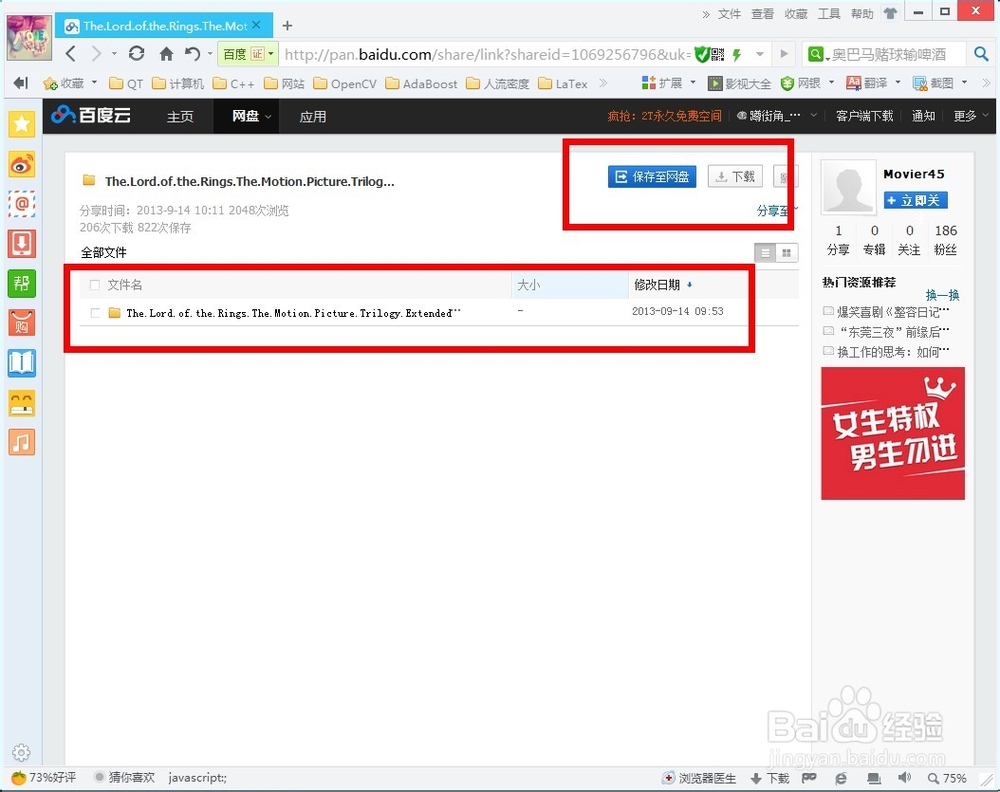Click the 保存至网盘 button

point(652,177)
